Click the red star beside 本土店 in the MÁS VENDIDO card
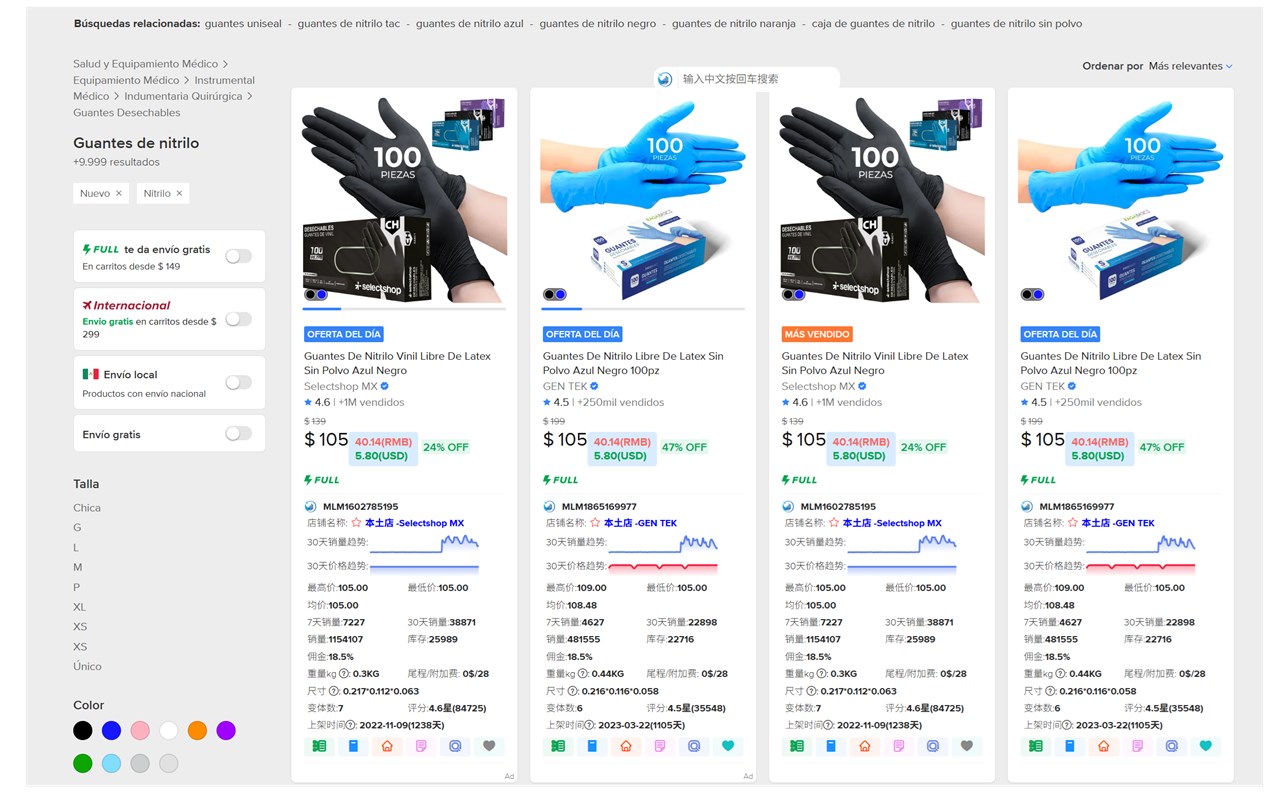Image resolution: width=1280 pixels, height=800 pixels. point(834,523)
